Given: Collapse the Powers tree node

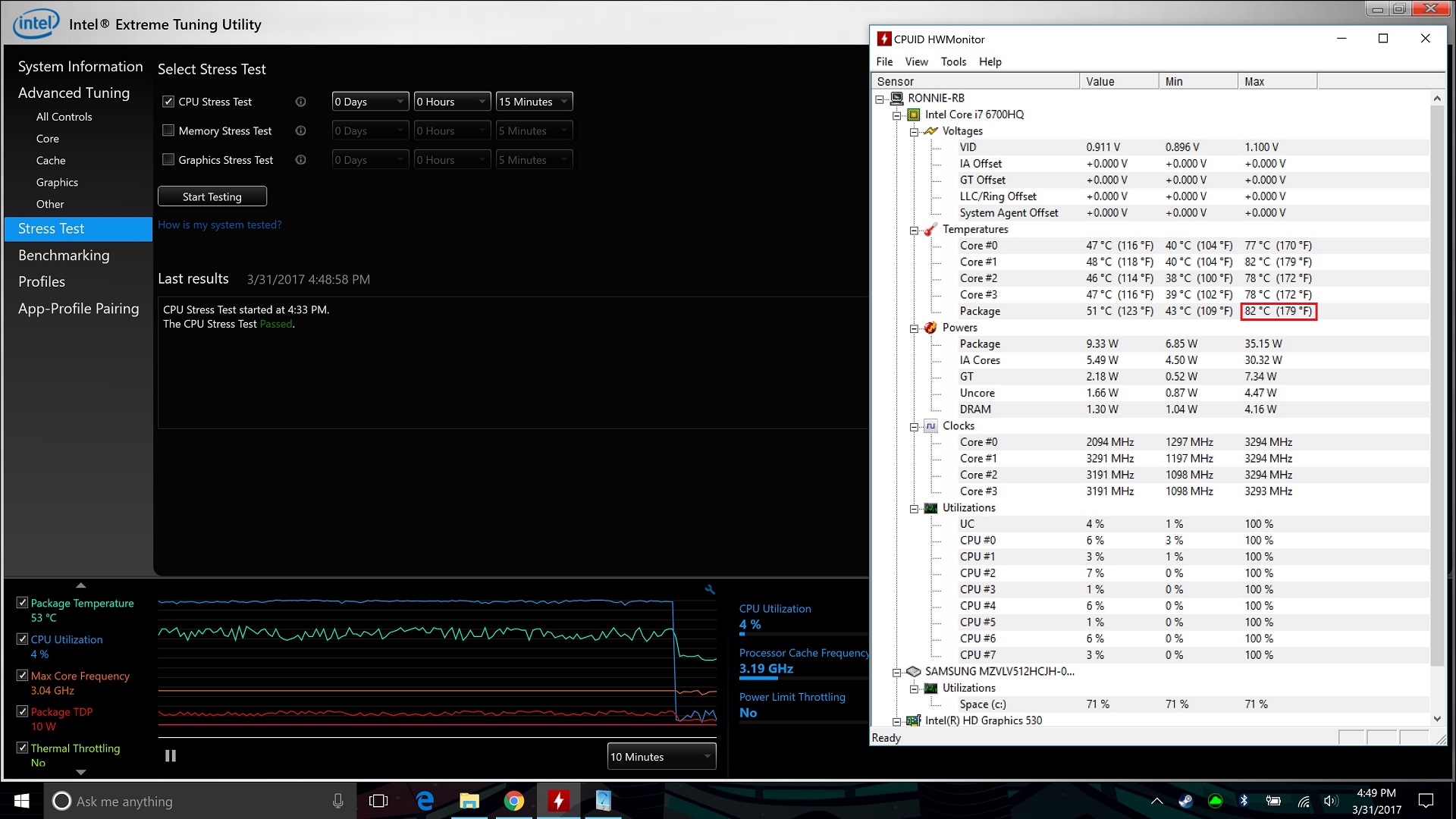Looking at the screenshot, I should 914,328.
